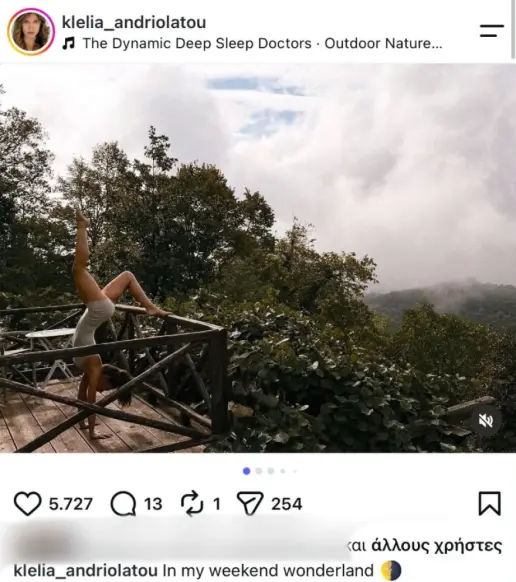Open 'άλλους χρήστες' likers list
The width and height of the screenshot is (516, 582).
tap(437, 546)
